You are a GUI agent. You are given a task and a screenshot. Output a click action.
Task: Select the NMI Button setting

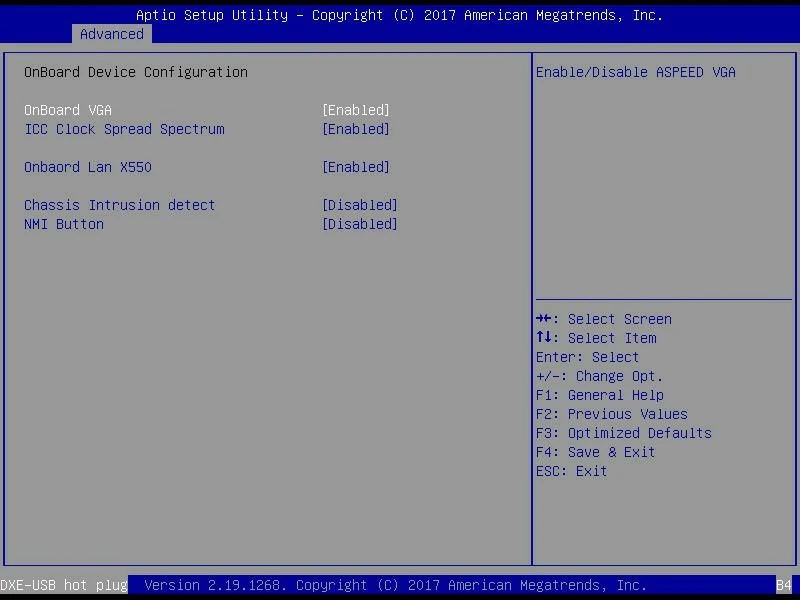coord(64,224)
